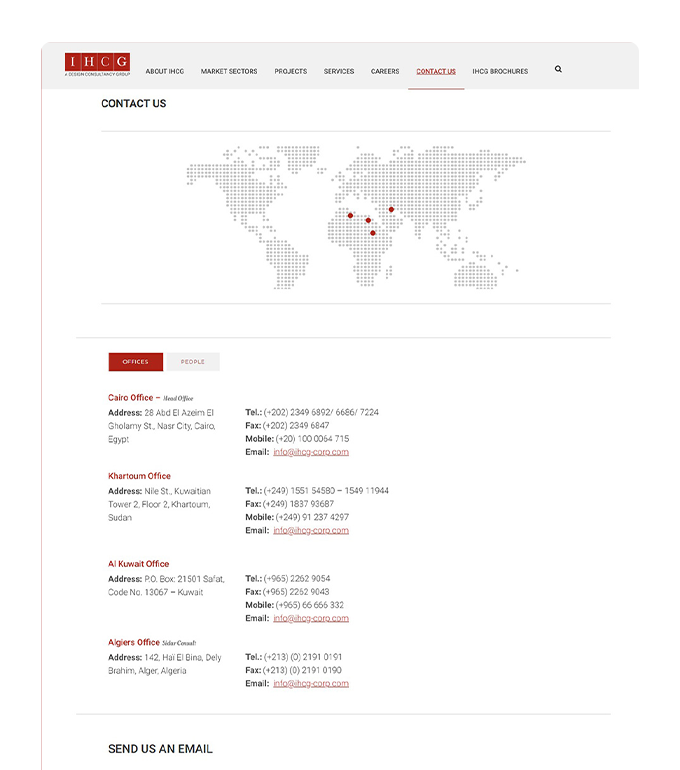This screenshot has height=770, width=680.
Task: Click the Khartoum red dot on map
Action: (373, 233)
